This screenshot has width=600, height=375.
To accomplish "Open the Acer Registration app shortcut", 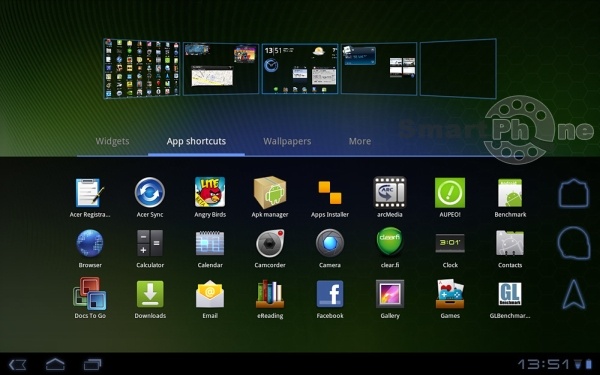I will (x=90, y=192).
